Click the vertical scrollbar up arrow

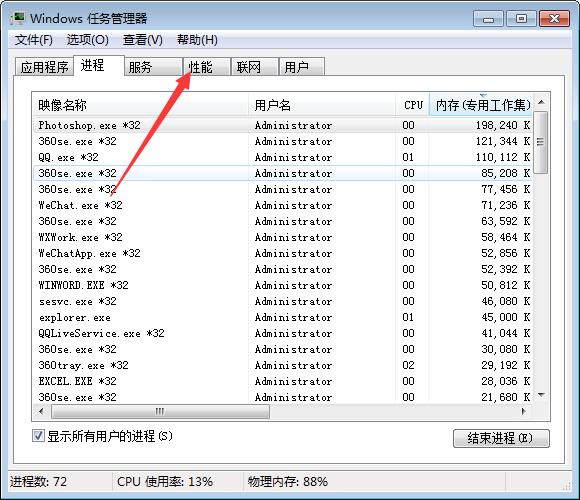point(541,102)
